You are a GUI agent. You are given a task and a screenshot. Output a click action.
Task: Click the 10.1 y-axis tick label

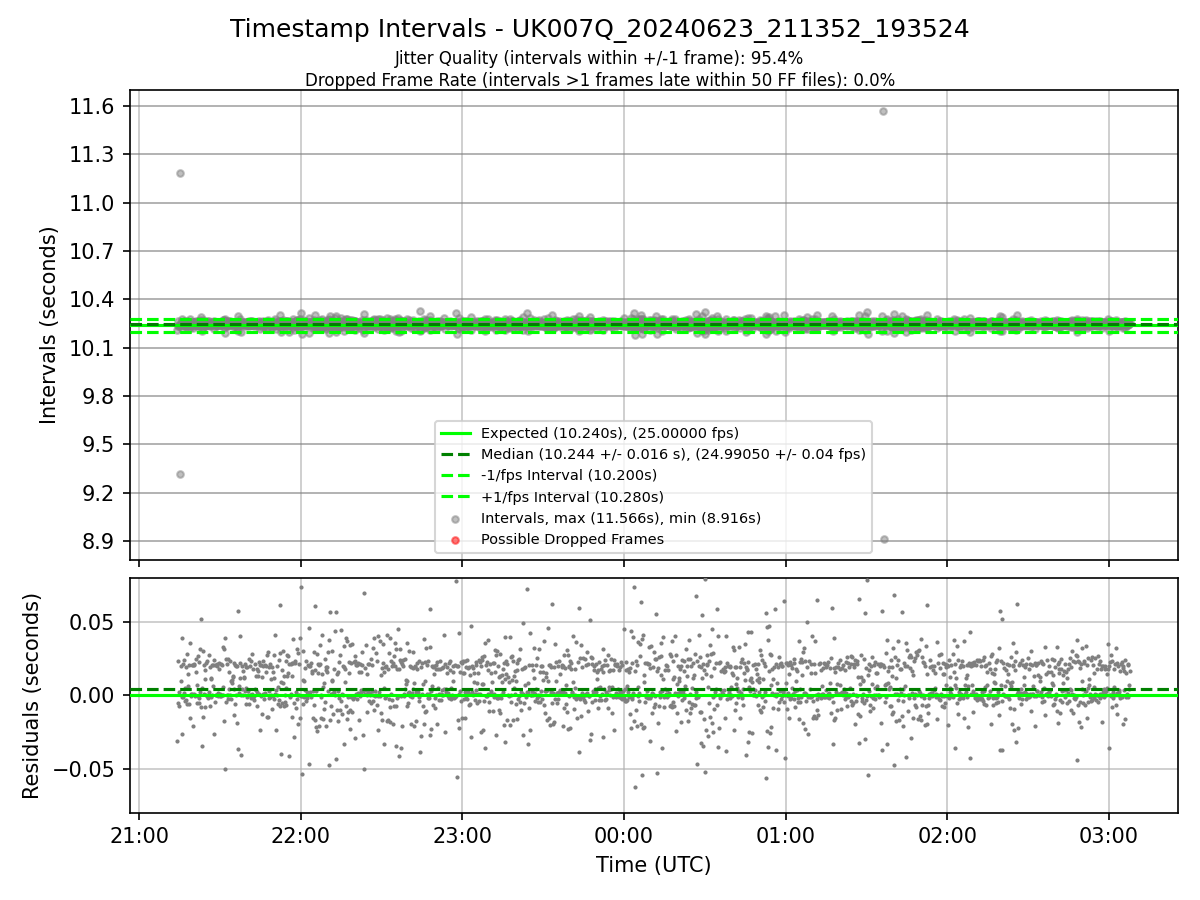[x=93, y=348]
